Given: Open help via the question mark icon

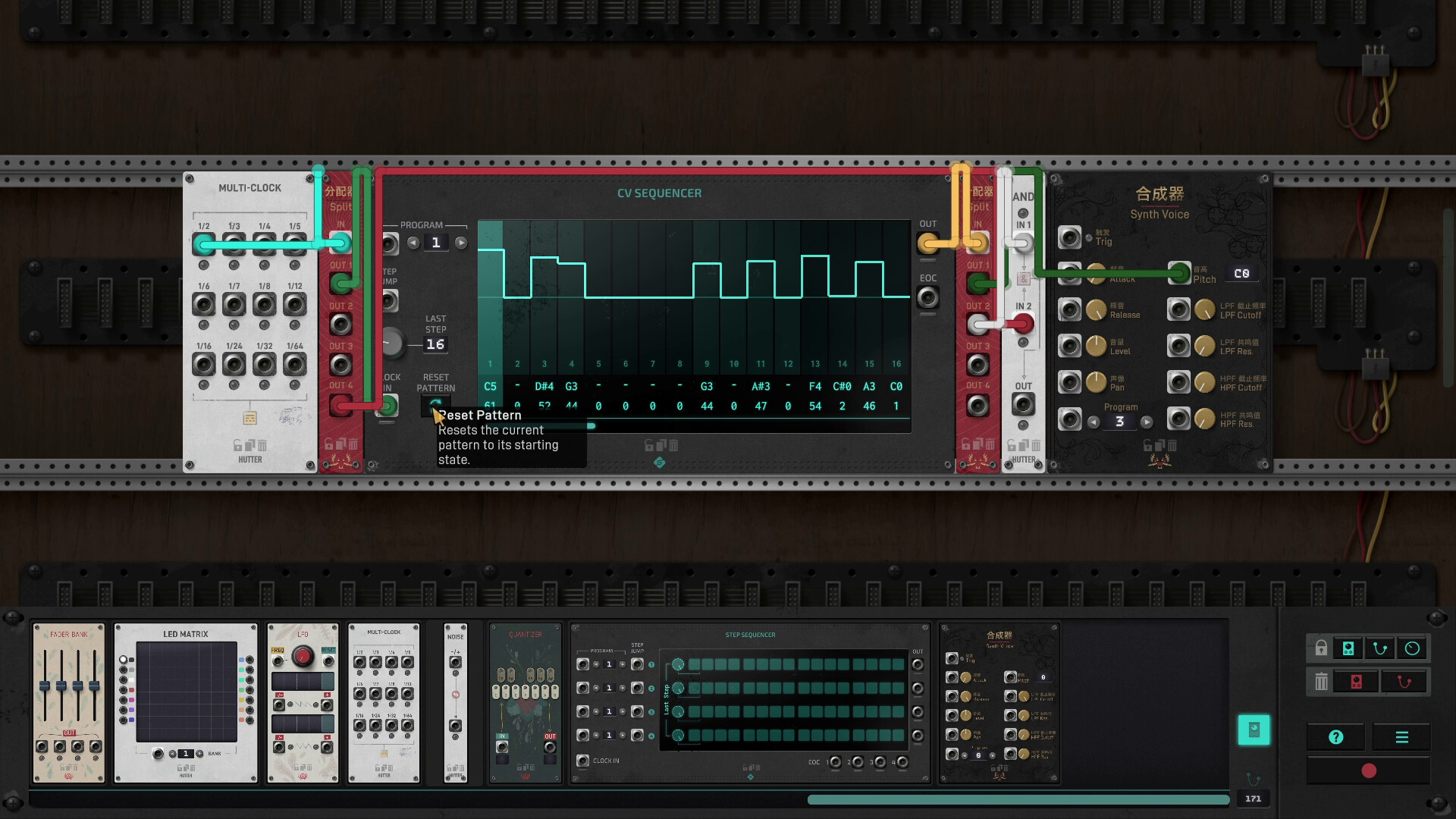Looking at the screenshot, I should click(1335, 736).
